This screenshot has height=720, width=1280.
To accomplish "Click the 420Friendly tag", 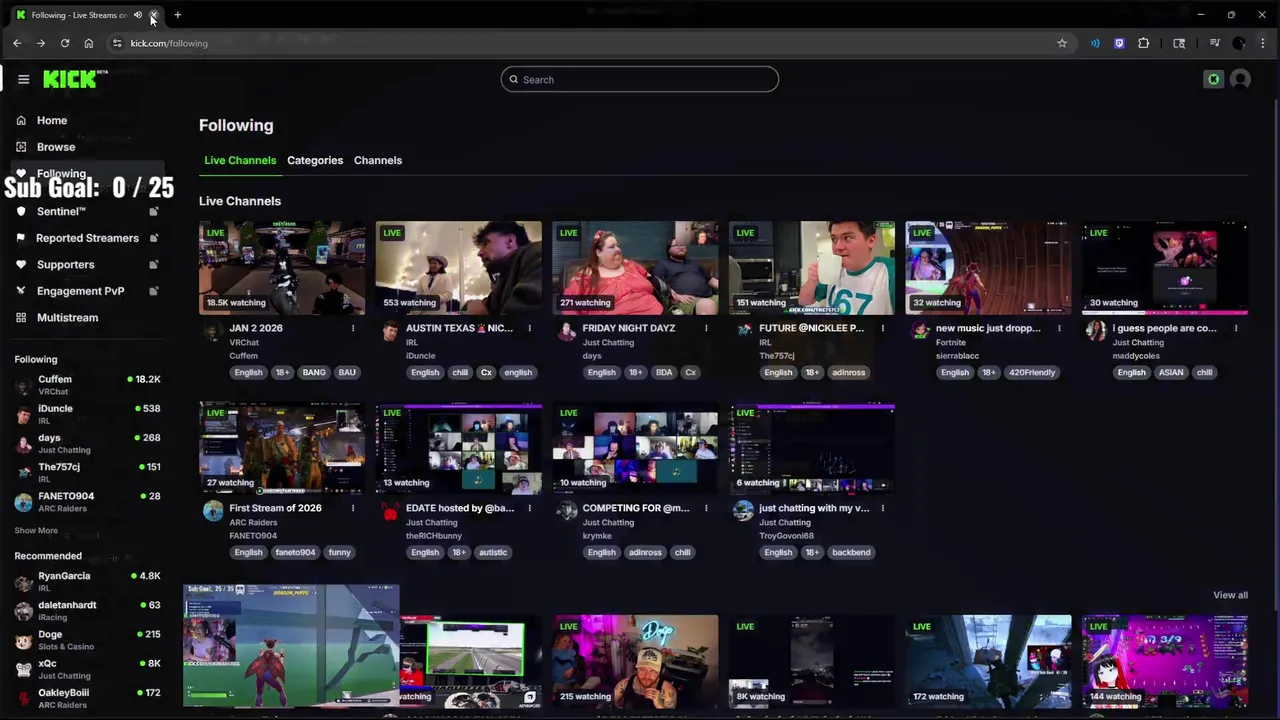I will (x=1031, y=372).
